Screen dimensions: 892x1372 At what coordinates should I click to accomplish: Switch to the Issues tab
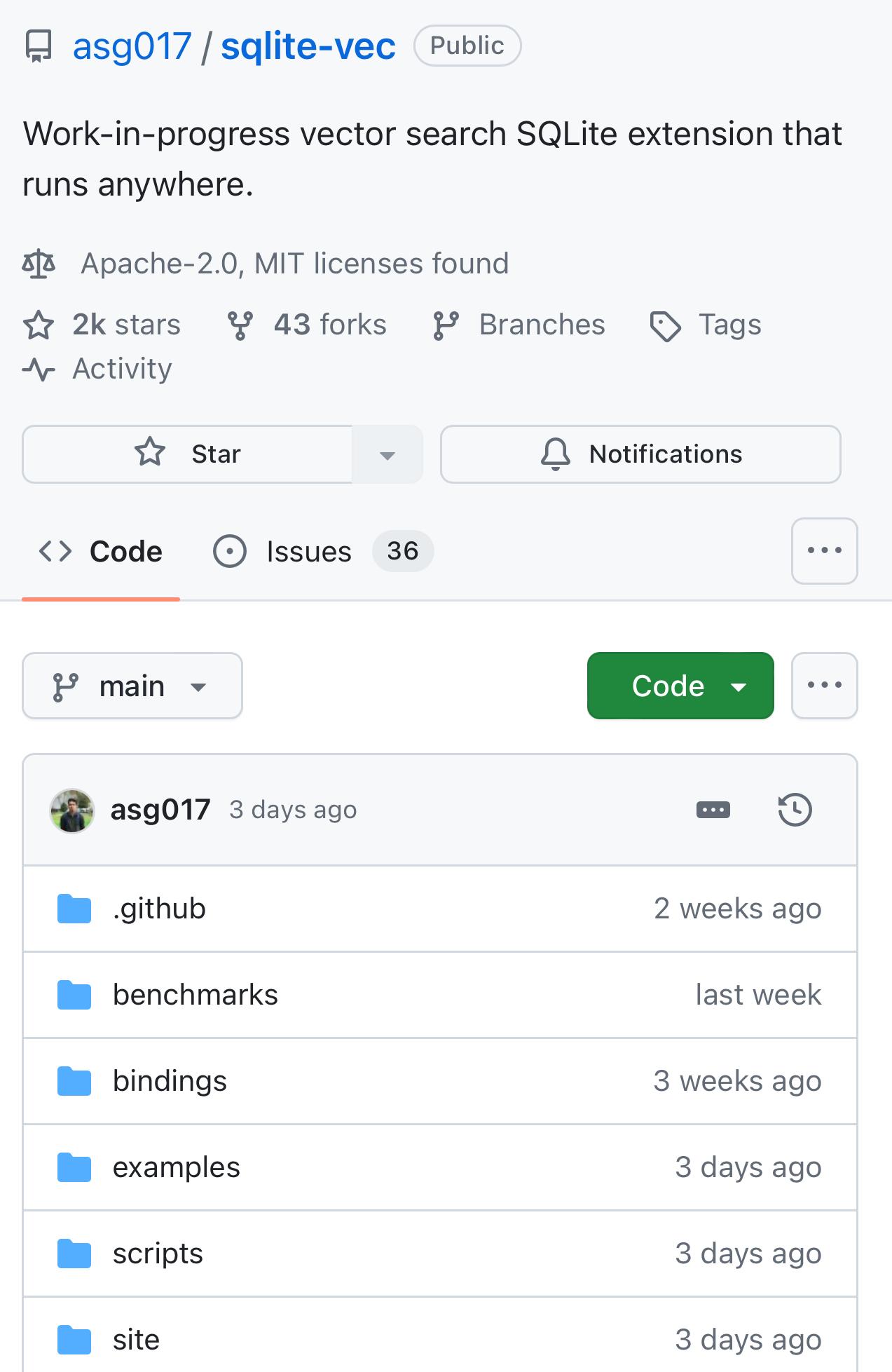[x=309, y=551]
